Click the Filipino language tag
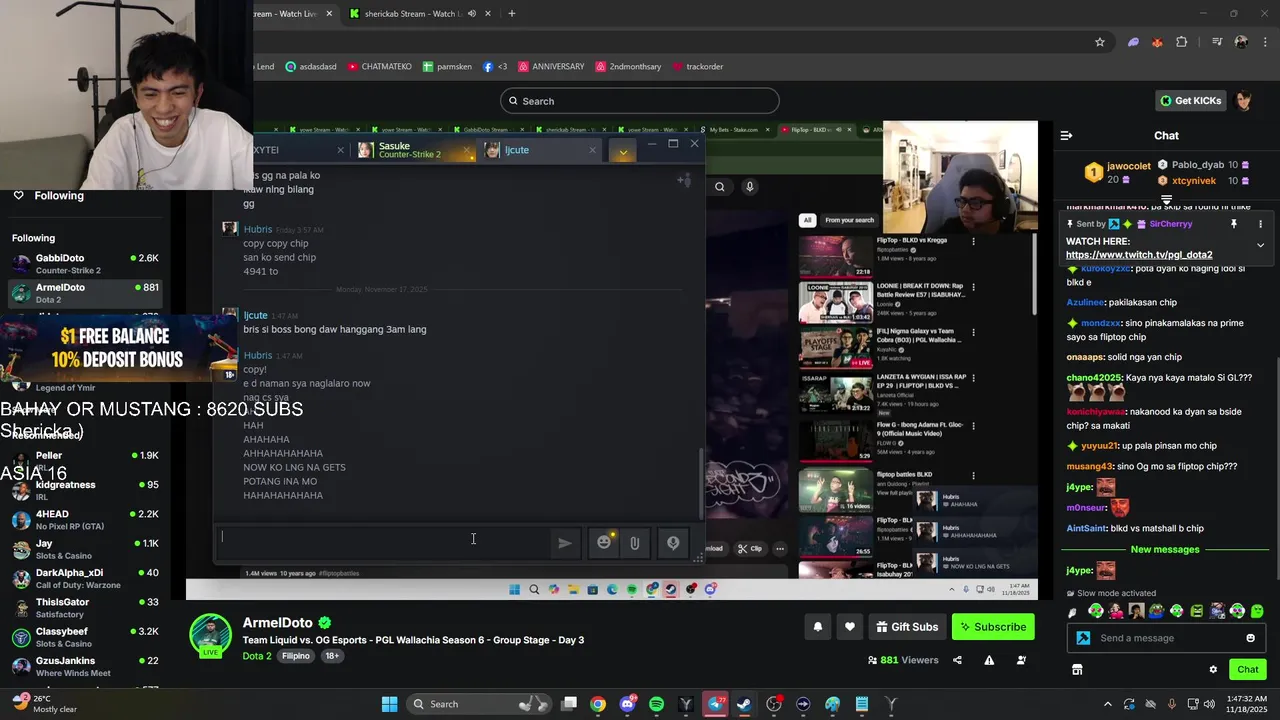This screenshot has width=1280, height=720. pos(295,656)
